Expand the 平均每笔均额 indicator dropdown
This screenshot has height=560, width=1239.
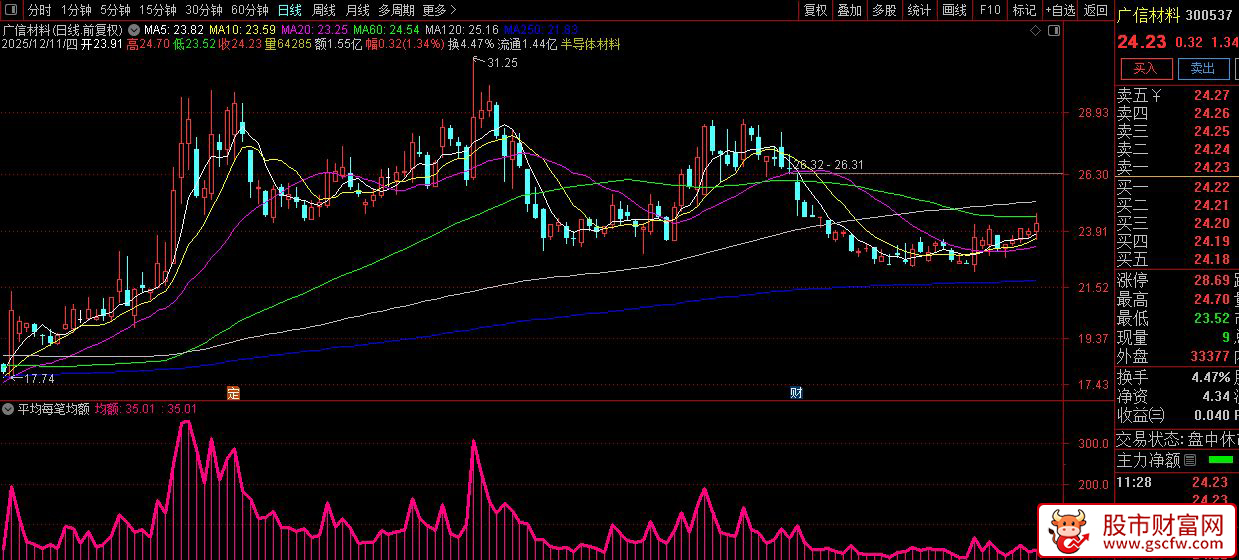tap(9, 409)
